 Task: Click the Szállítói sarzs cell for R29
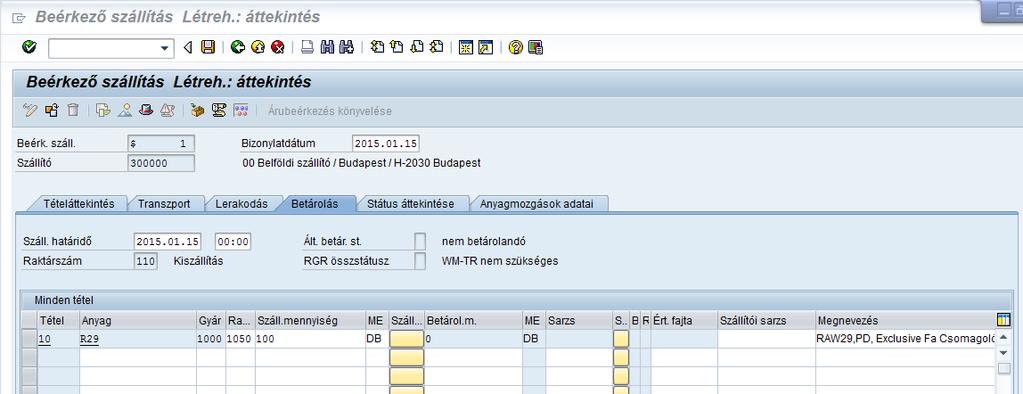(766, 339)
